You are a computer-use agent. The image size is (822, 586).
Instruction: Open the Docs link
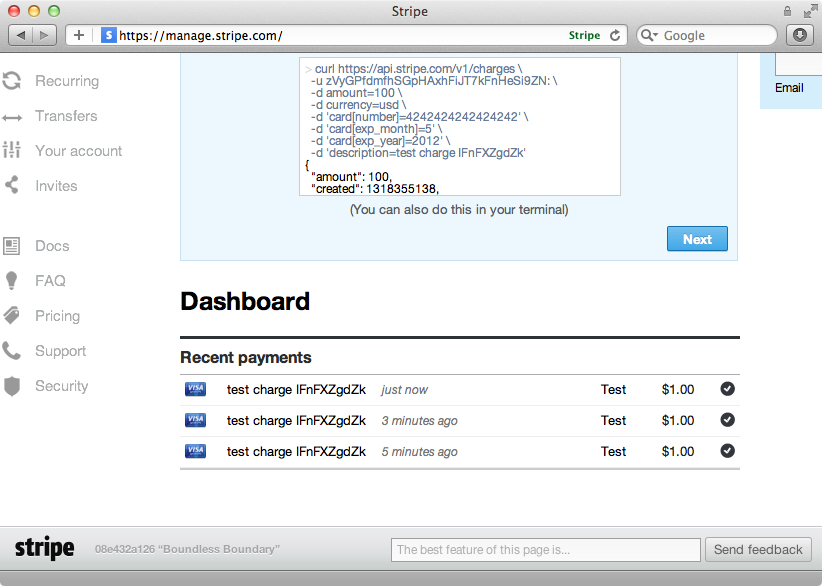[52, 246]
